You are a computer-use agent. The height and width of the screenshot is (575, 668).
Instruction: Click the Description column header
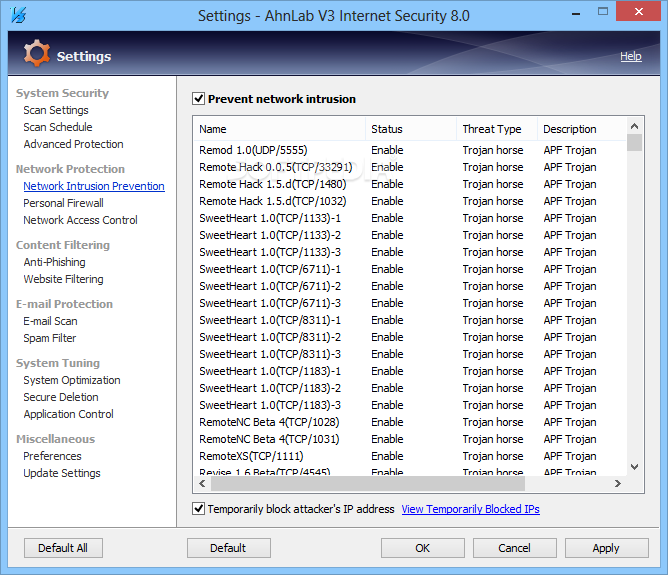click(582, 129)
